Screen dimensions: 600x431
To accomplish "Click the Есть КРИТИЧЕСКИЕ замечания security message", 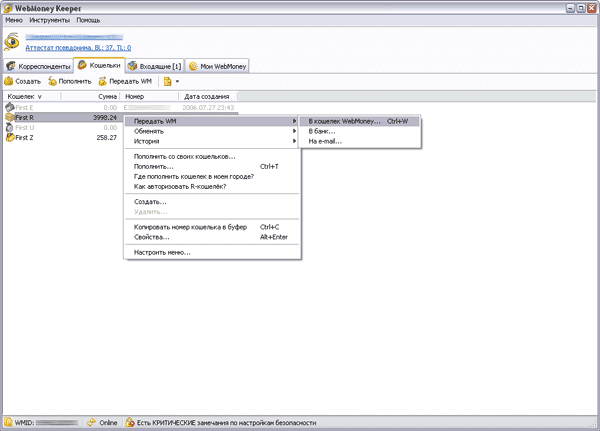I will 227,423.
